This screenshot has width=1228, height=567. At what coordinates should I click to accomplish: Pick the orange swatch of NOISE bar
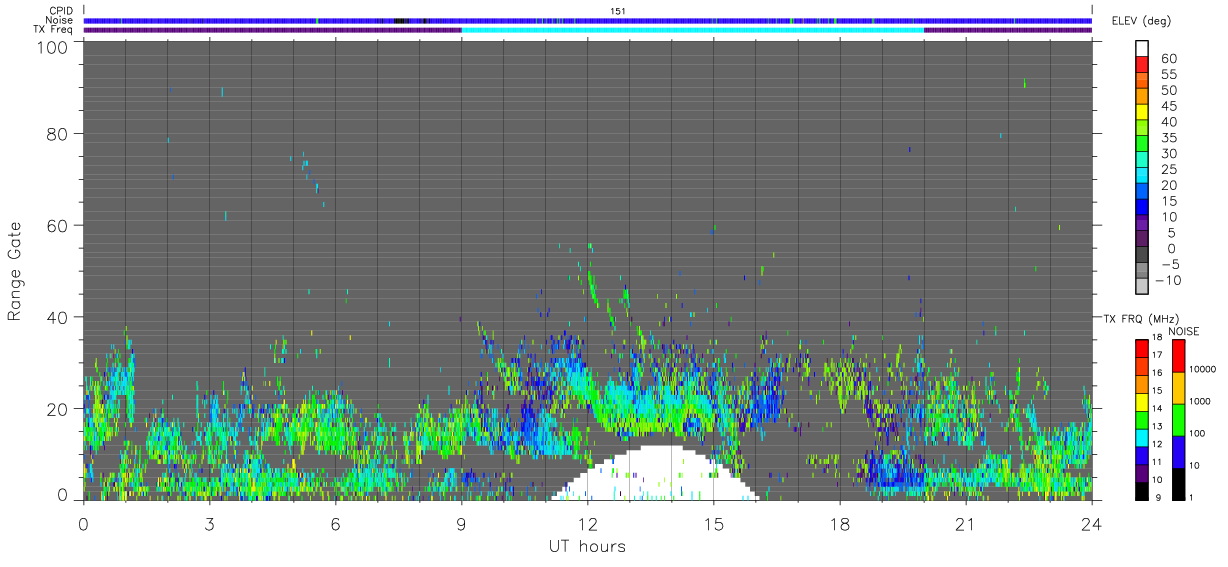click(1178, 388)
